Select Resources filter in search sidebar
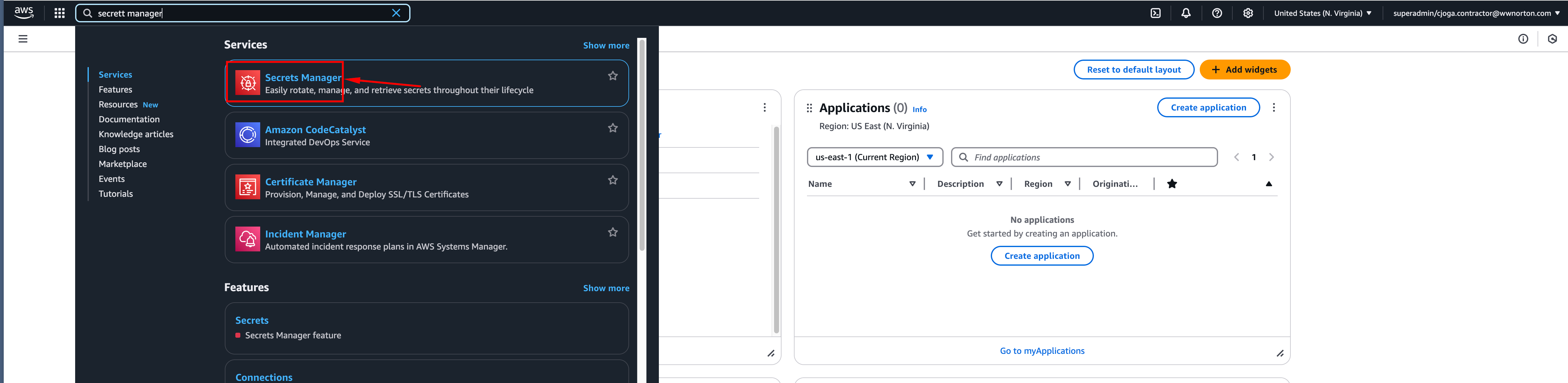 pyautogui.click(x=118, y=105)
